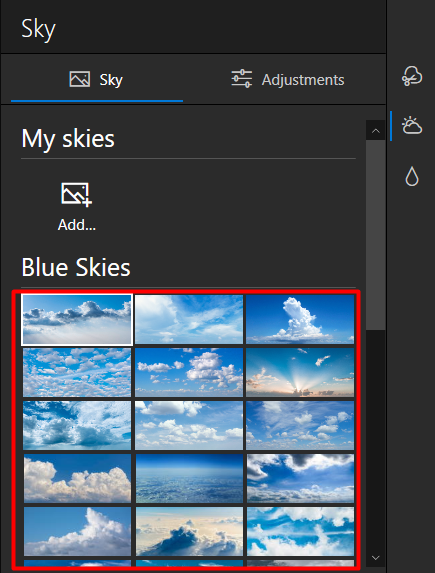Choose the dark storm clouds sky thumbnail

tap(300, 478)
